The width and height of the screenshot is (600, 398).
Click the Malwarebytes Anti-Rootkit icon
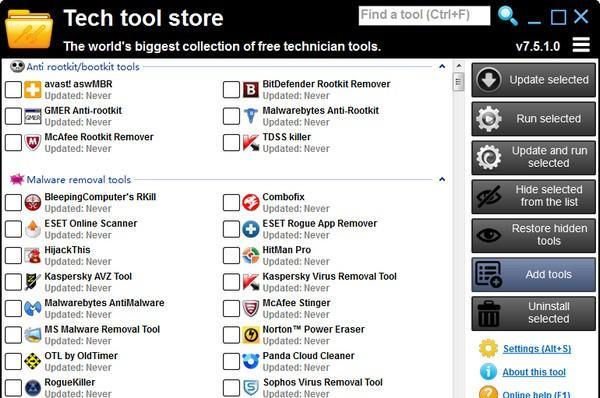(x=251, y=116)
